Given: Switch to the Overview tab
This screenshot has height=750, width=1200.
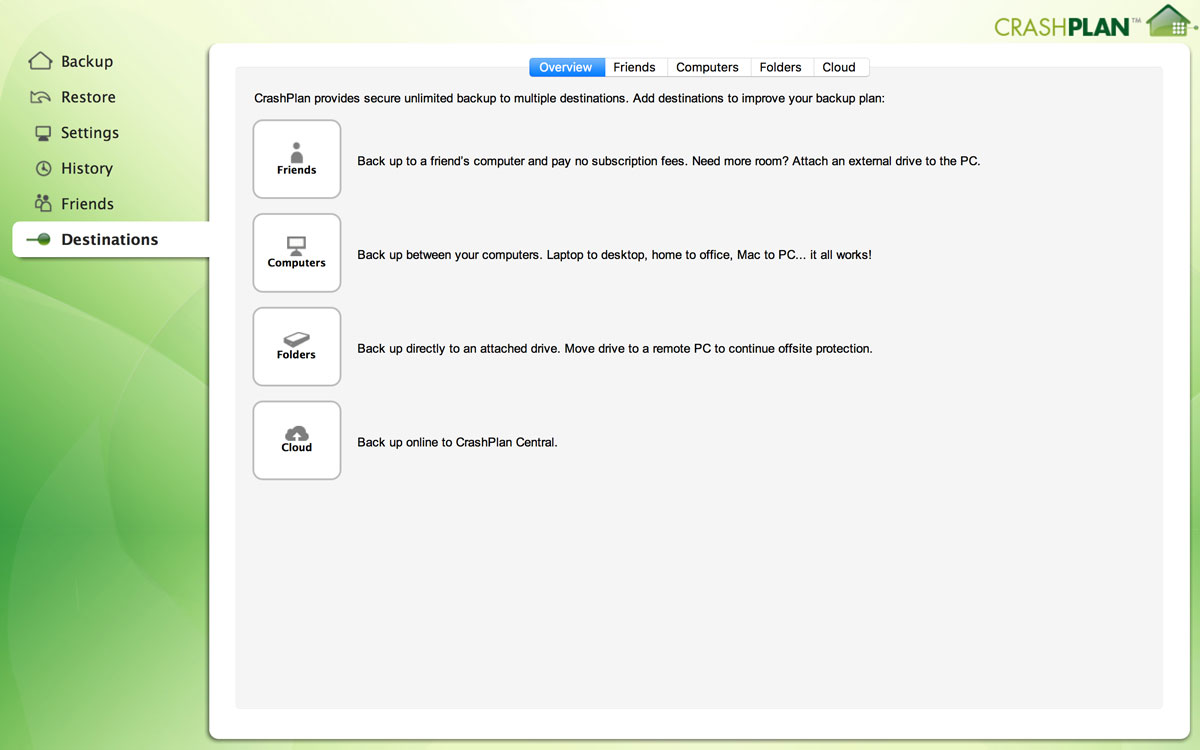Looking at the screenshot, I should coord(566,67).
